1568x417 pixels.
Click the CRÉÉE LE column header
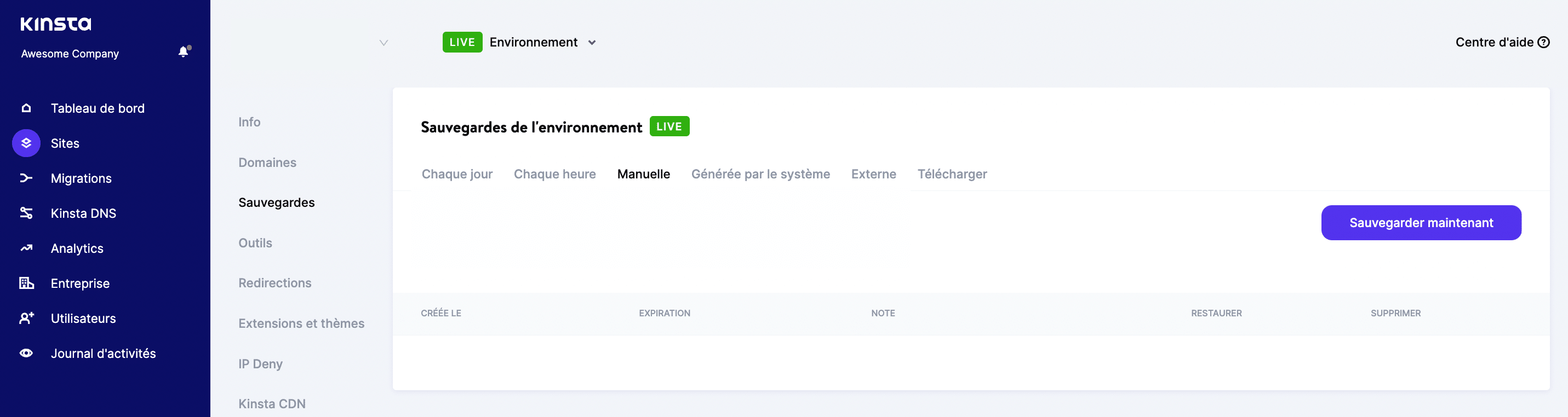pos(440,313)
